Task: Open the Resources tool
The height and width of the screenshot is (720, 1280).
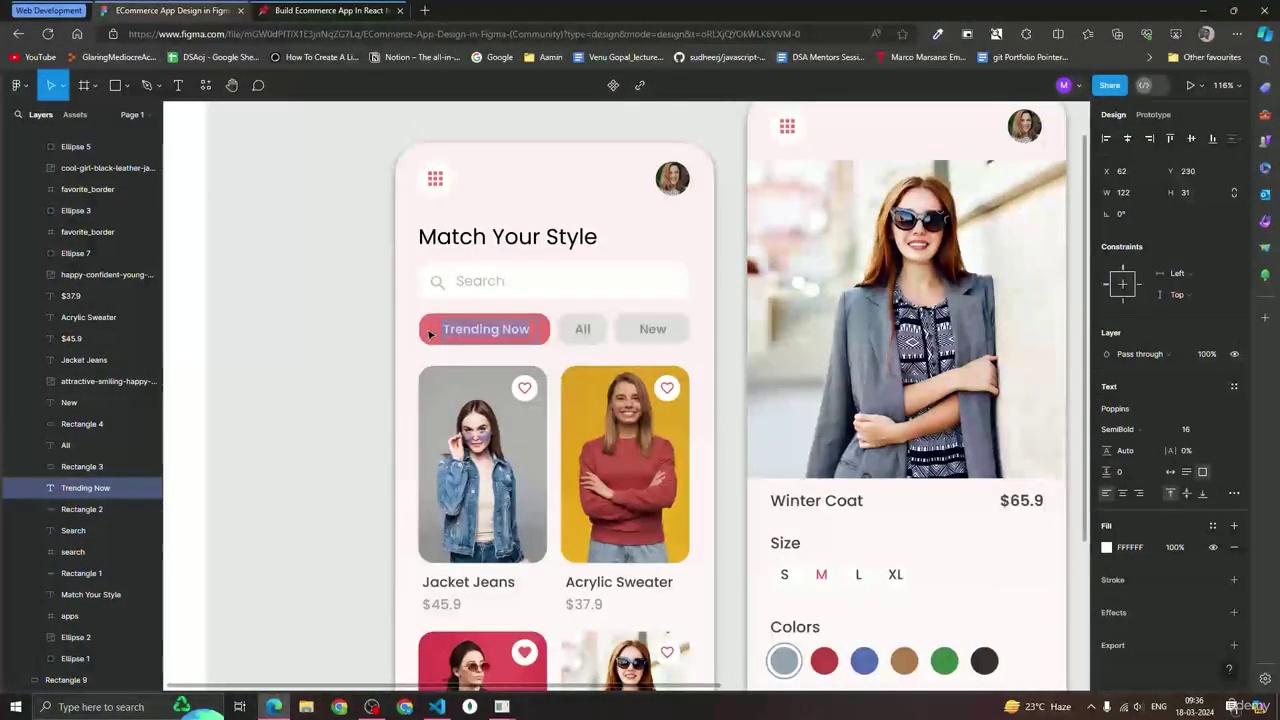Action: (205, 85)
